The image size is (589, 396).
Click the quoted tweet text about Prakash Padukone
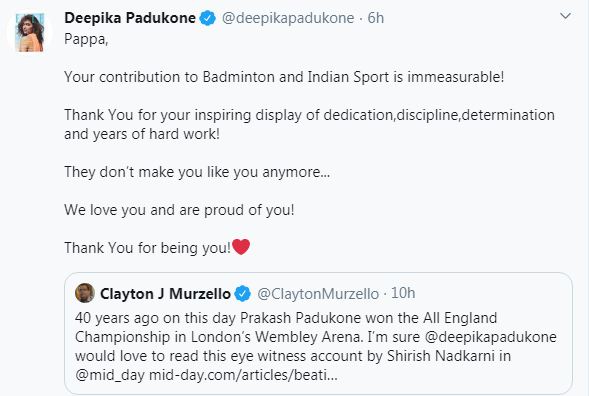click(x=316, y=346)
